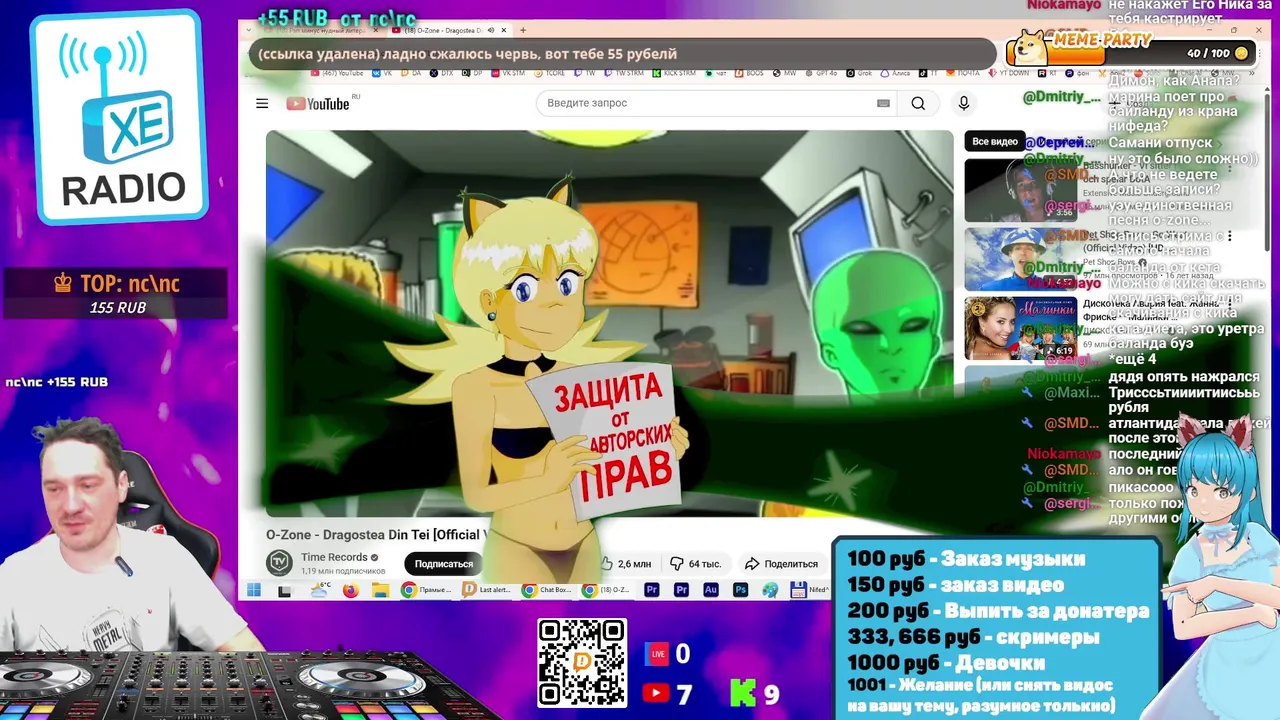
Task: Open the Алиса bookmark
Action: [x=894, y=73]
